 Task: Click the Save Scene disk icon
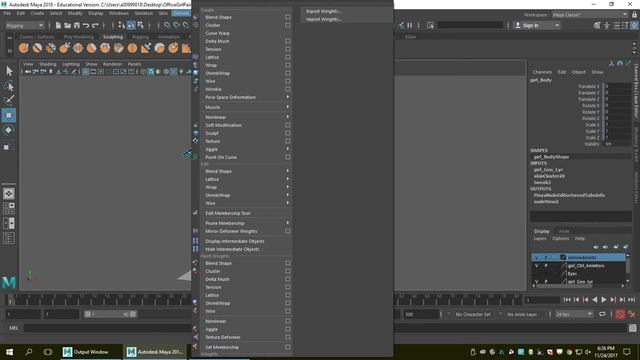pyautogui.click(x=77, y=25)
